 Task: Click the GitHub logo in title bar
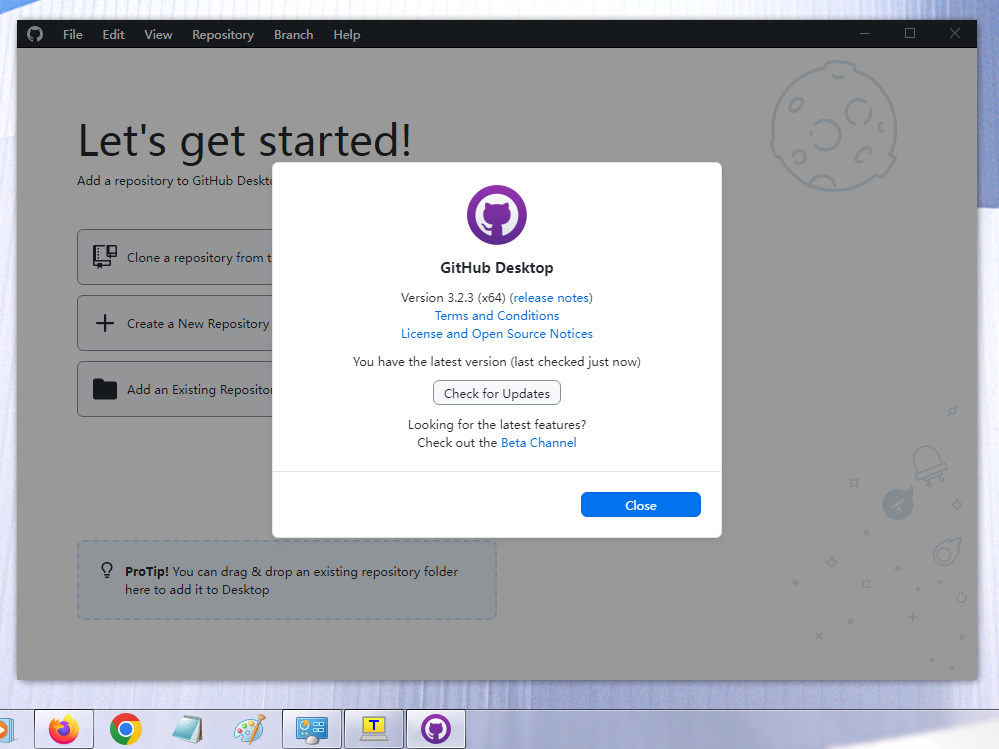pos(35,34)
